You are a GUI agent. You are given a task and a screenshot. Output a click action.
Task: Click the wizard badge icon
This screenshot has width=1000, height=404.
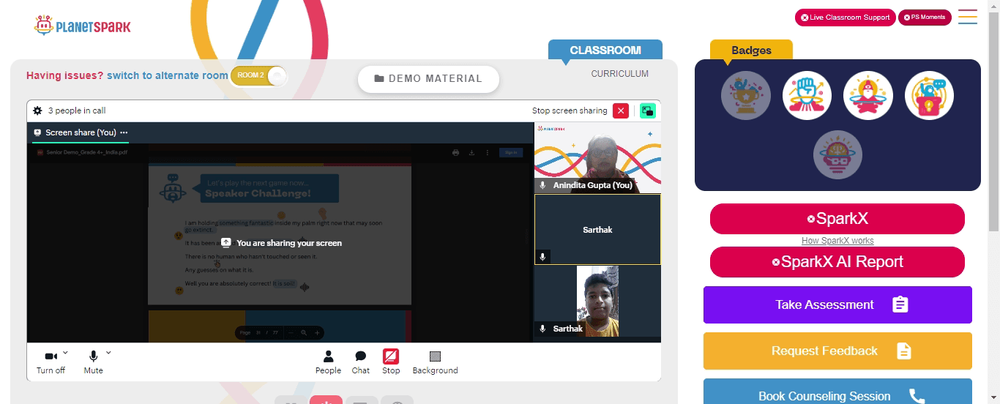click(x=868, y=96)
